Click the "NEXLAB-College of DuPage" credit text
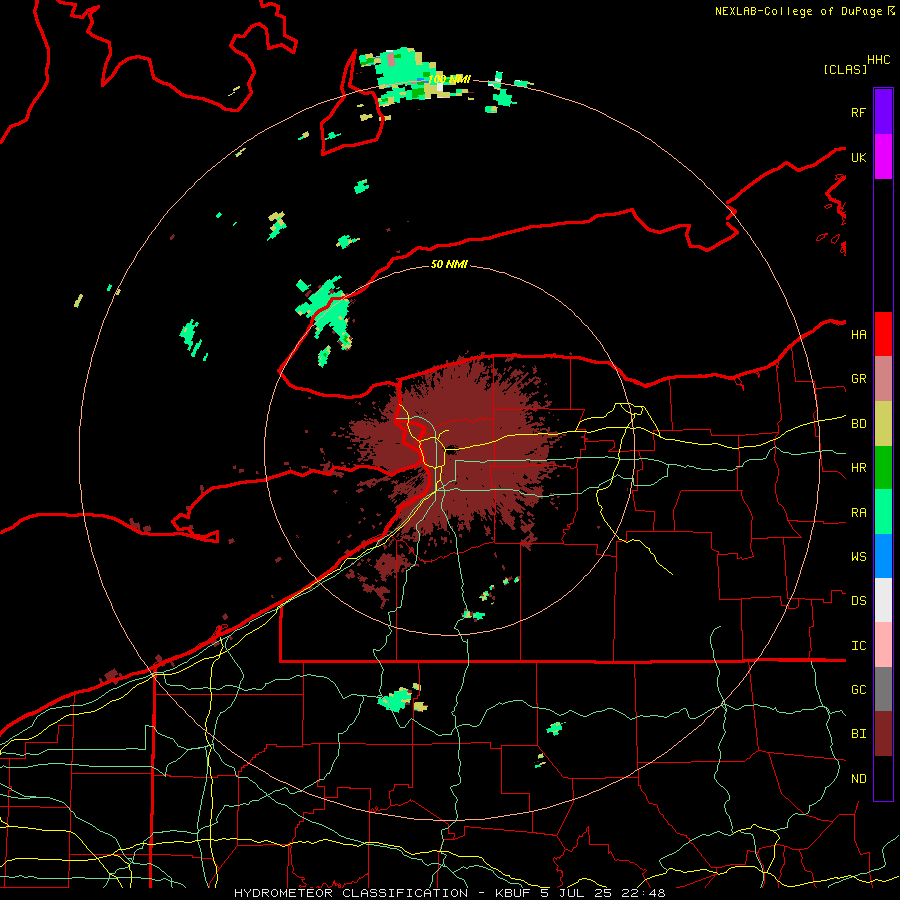This screenshot has height=900, width=900. click(x=798, y=11)
